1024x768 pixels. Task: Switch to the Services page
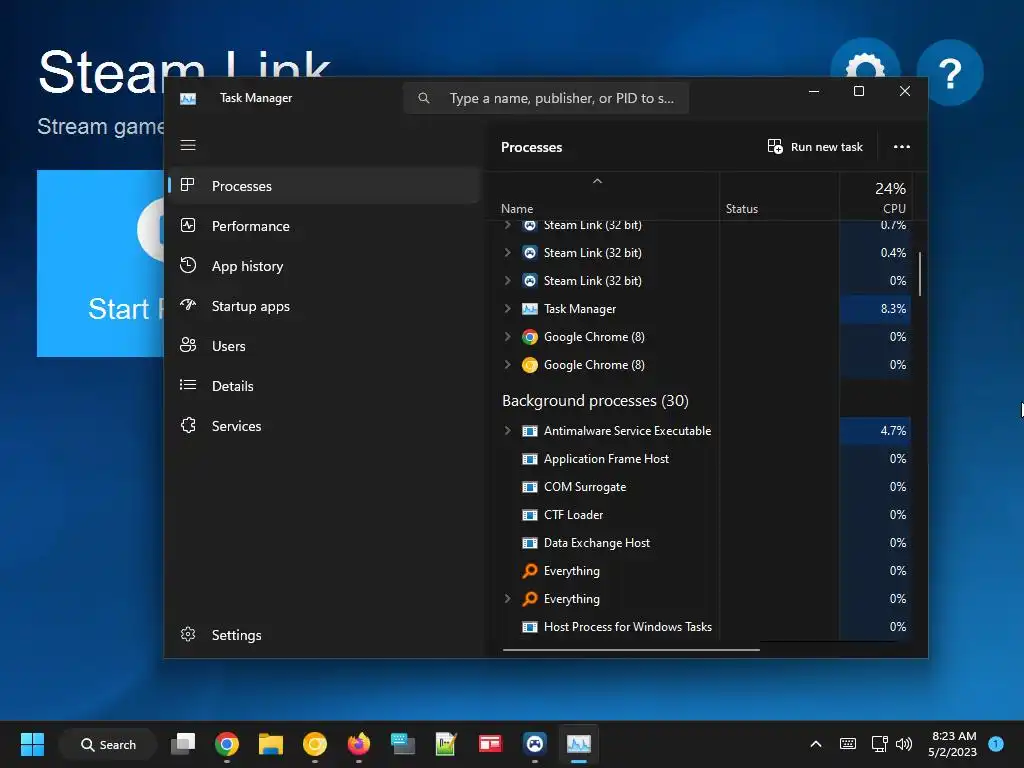coord(324,426)
